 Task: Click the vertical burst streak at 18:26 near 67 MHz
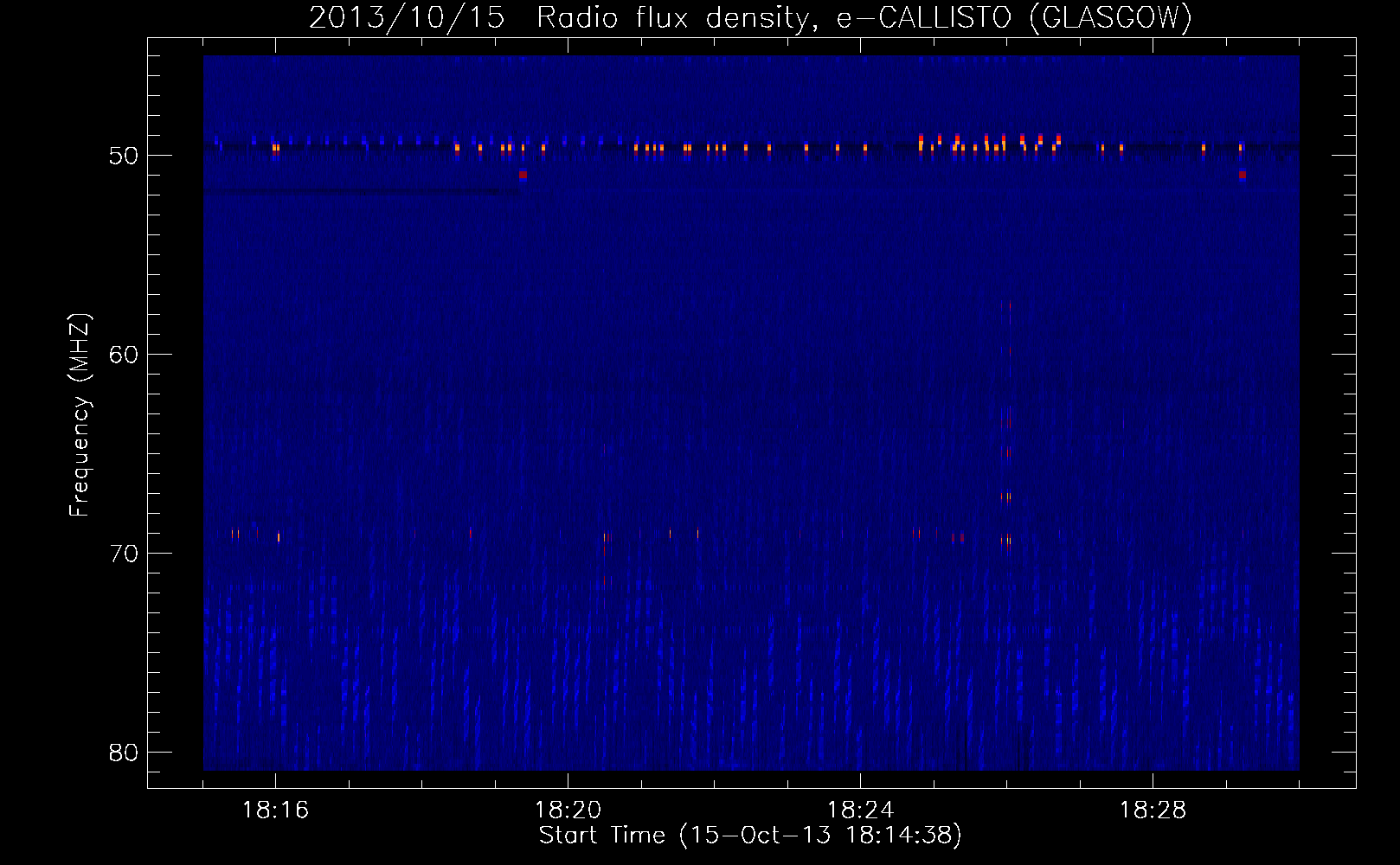1007,497
